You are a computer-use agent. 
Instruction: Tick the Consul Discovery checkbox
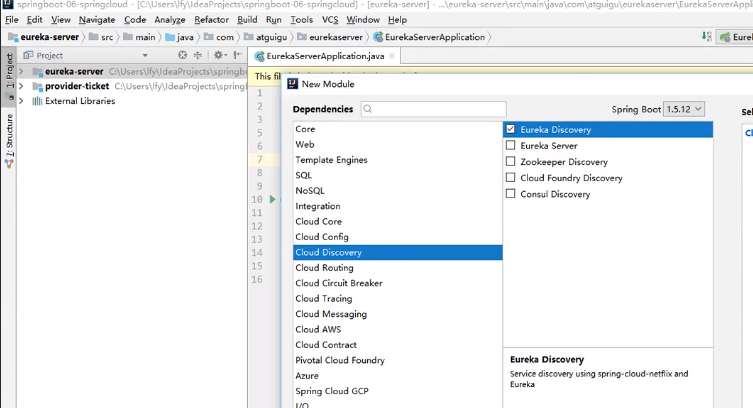pyautogui.click(x=510, y=193)
